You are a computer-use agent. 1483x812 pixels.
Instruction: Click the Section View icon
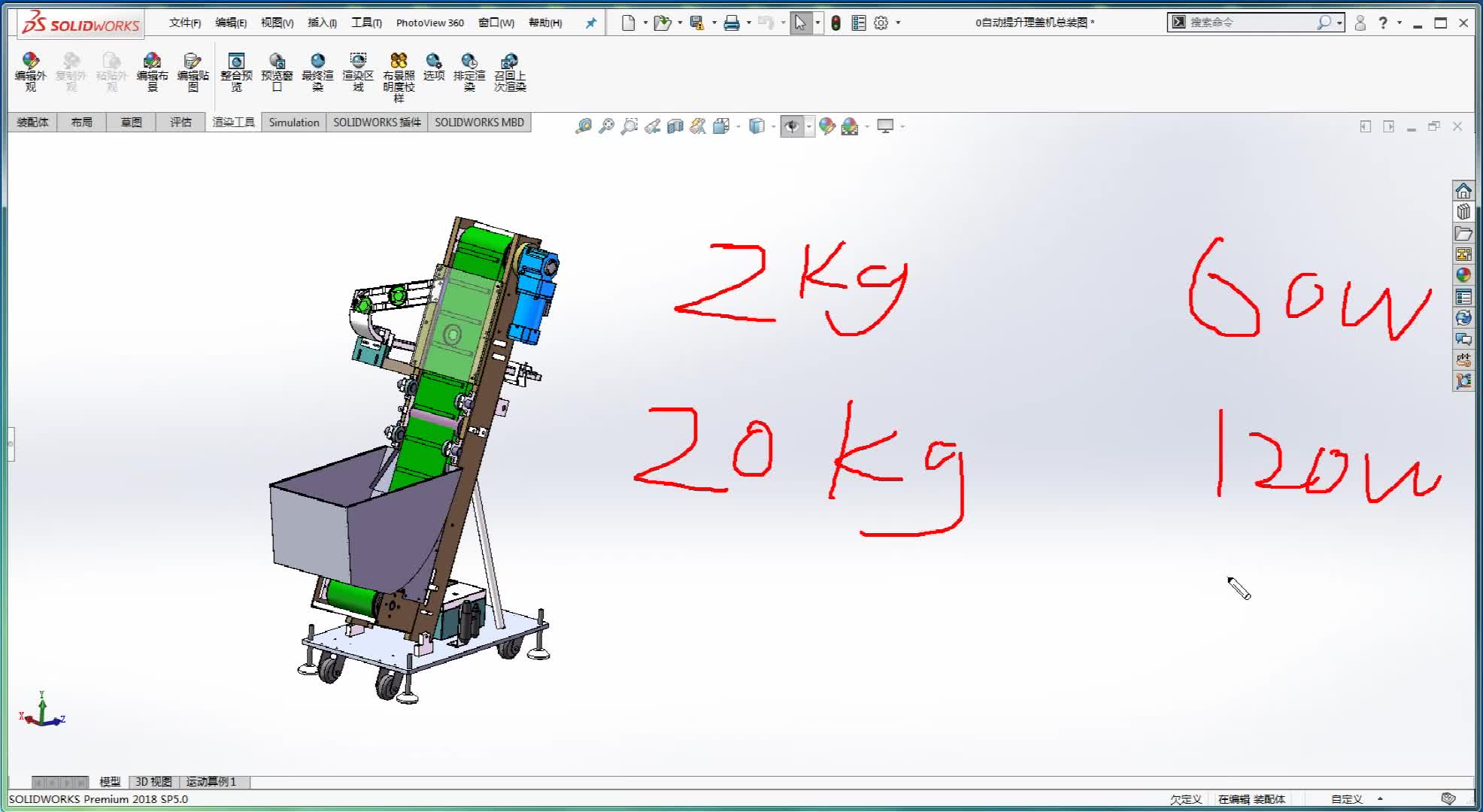(675, 126)
